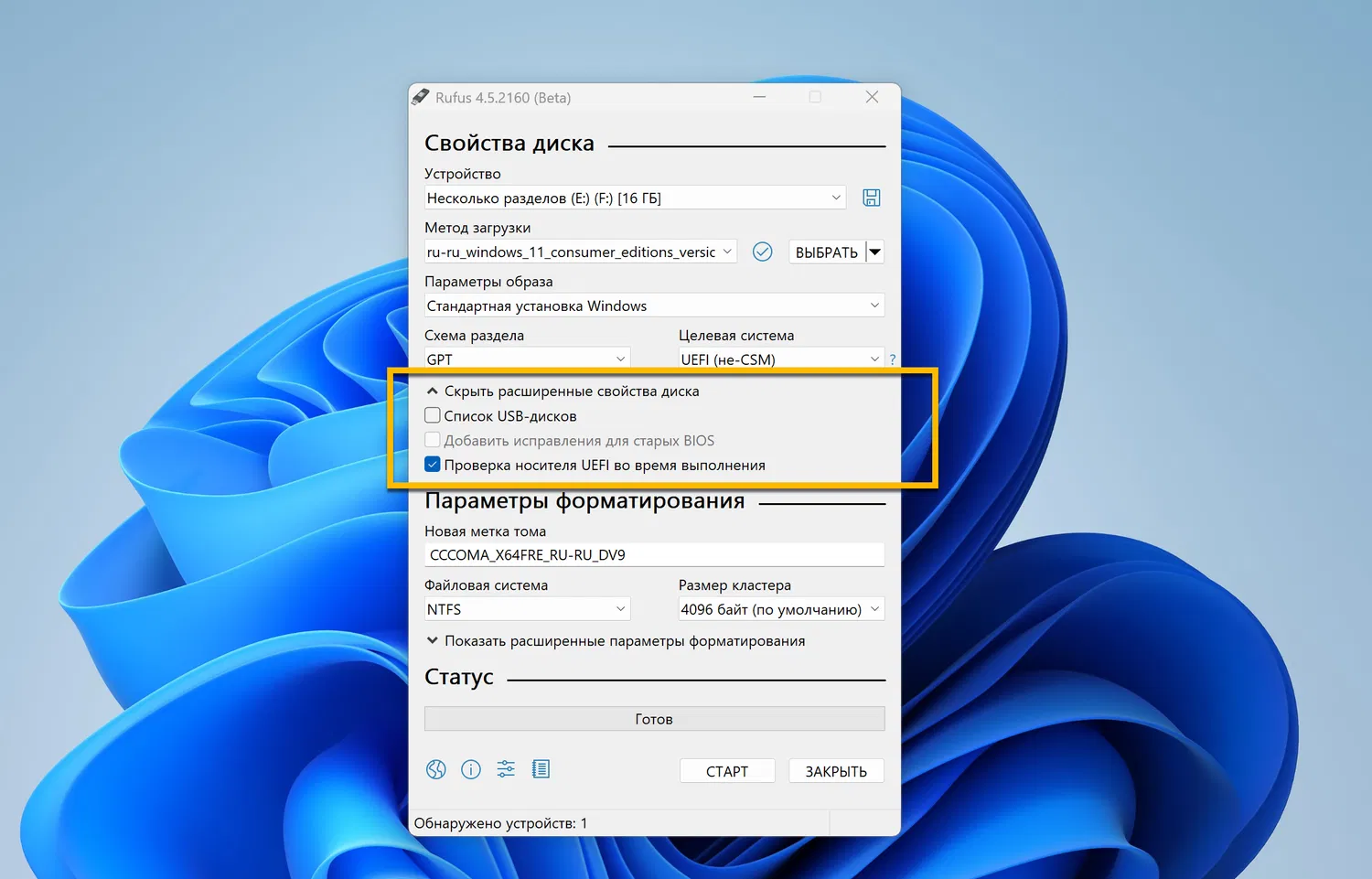Click the Размер кластера label
Viewport: 1372px width, 879px height.
(734, 585)
